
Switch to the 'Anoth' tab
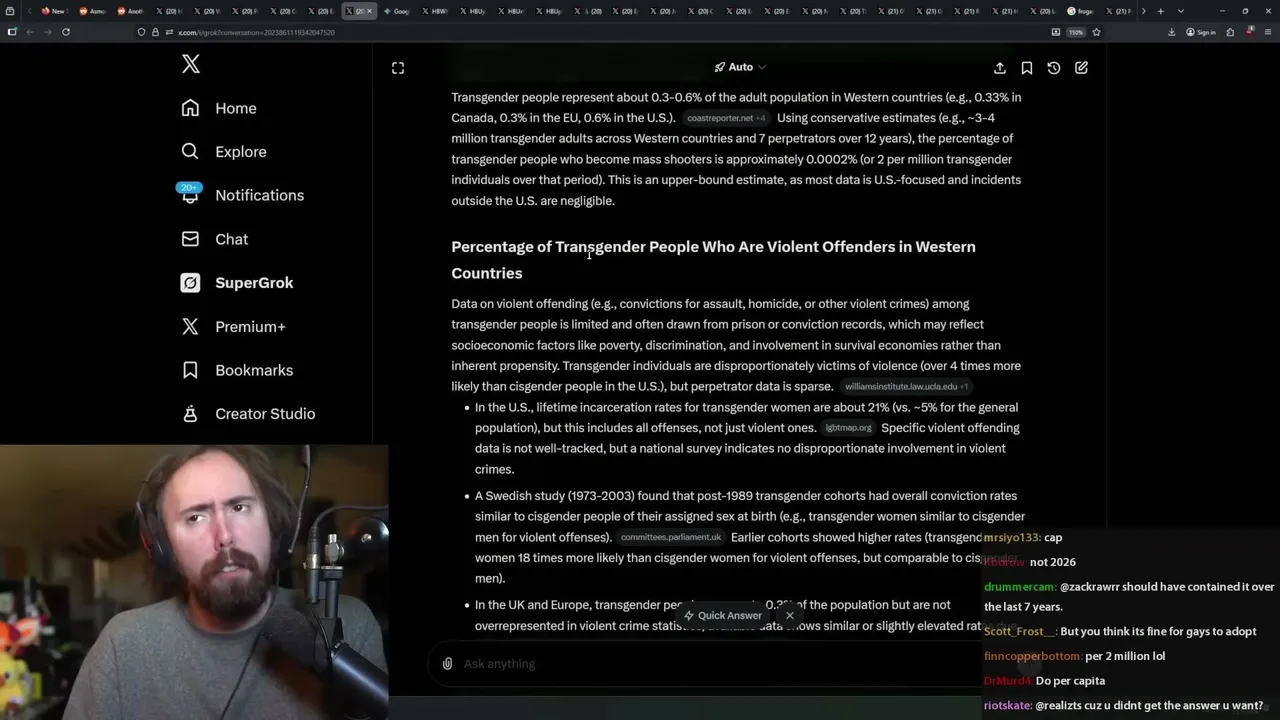point(130,11)
